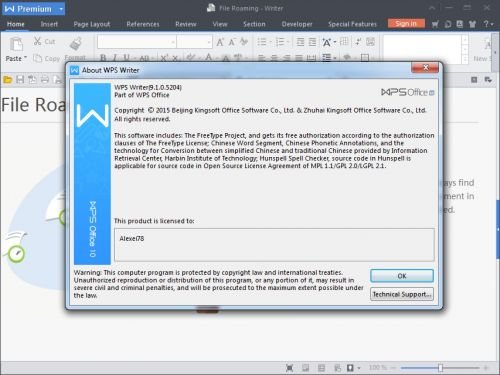Screen dimensions: 500x375
Task: Click the styles gallery scroll arrows
Action: (x=465, y=50)
